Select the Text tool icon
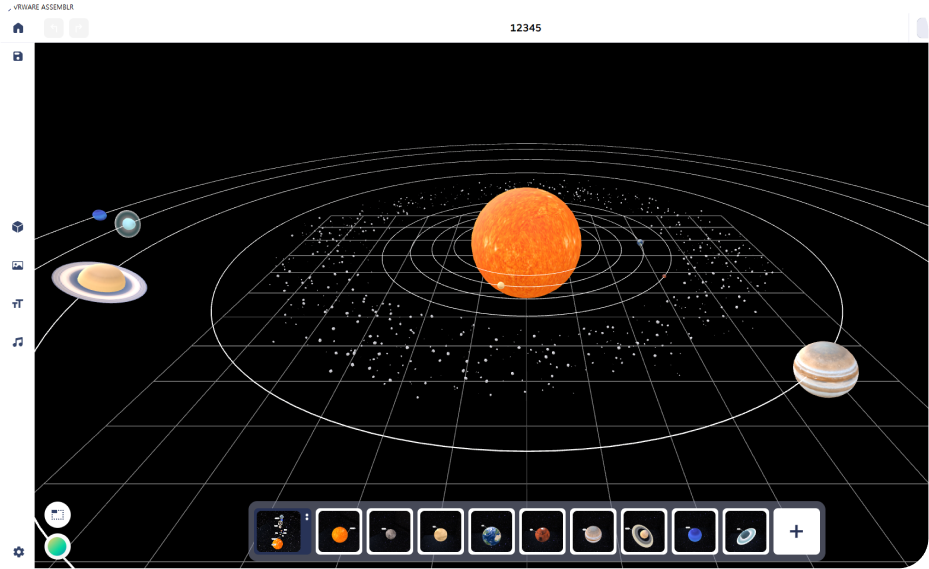The width and height of the screenshot is (929, 569). (x=17, y=304)
